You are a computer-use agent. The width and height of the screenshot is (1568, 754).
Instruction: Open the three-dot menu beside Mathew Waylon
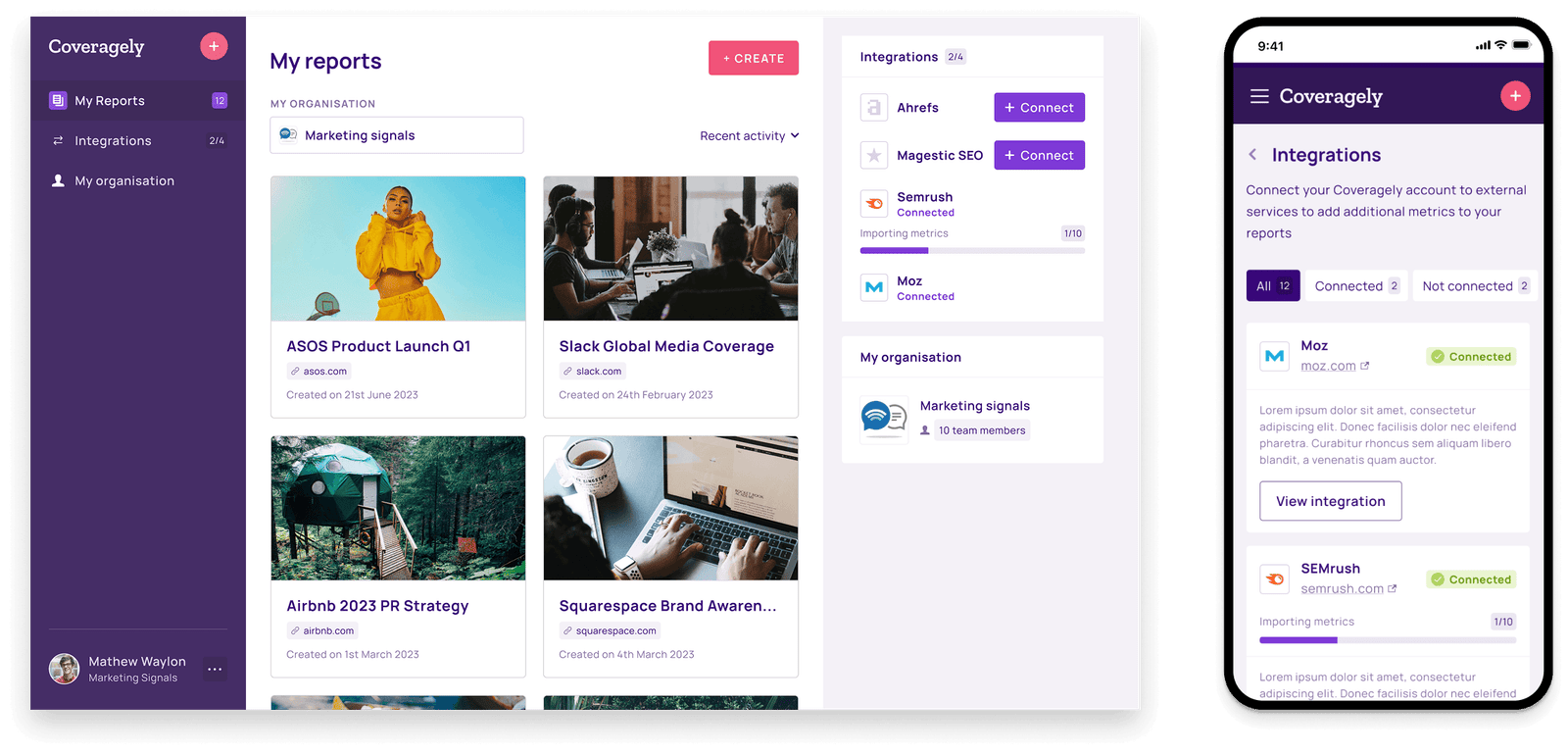tap(215, 669)
